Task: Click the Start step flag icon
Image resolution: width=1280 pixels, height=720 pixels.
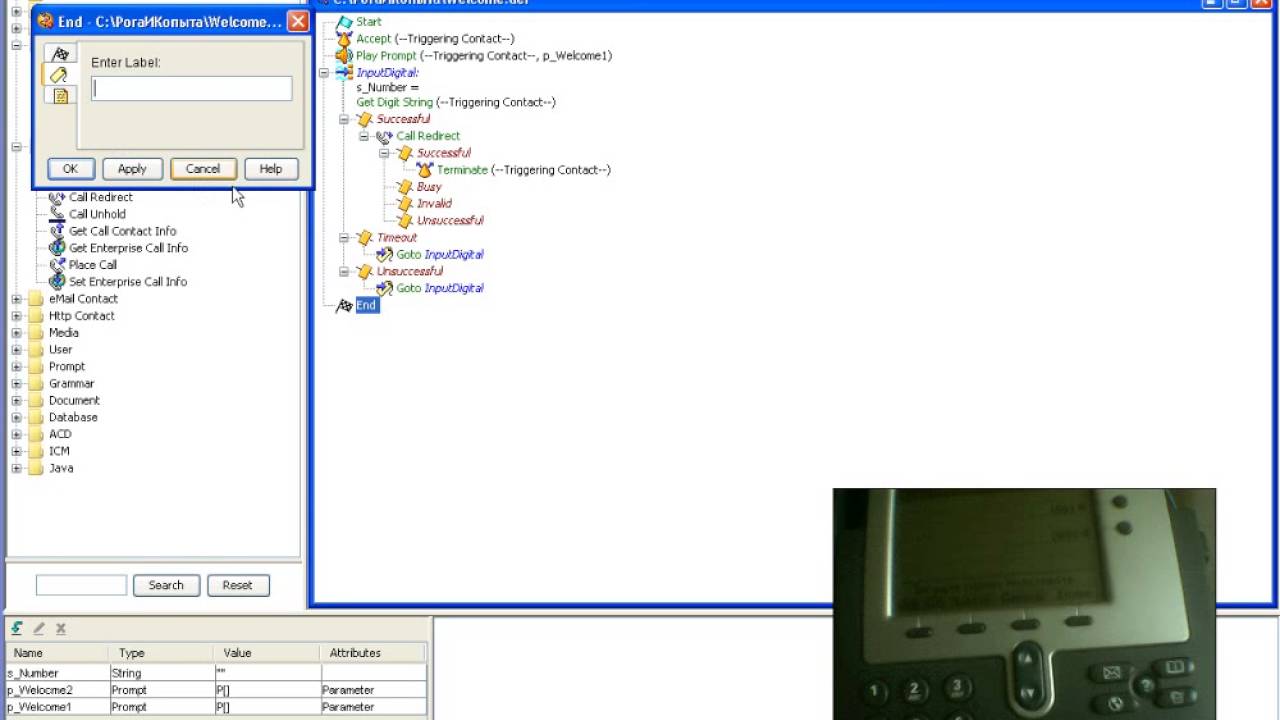Action: point(344,22)
